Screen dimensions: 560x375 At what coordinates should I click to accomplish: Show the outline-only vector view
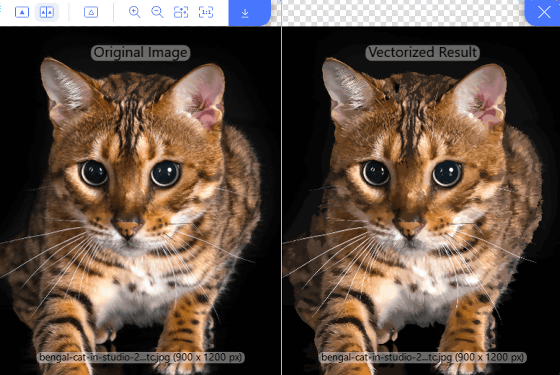[91, 12]
